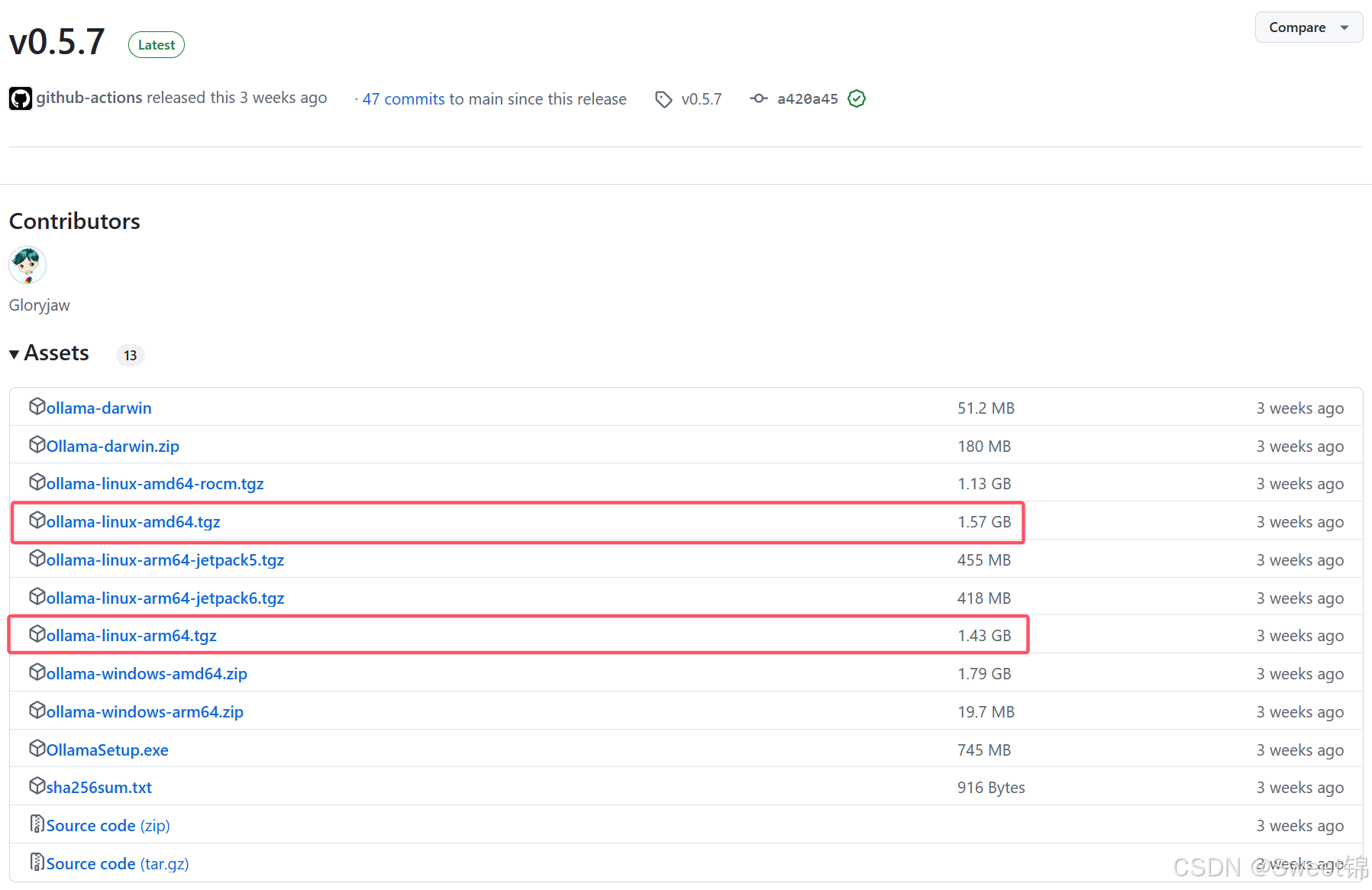Open the Compare dropdown
Viewport: 1372px width, 890px height.
(1309, 27)
